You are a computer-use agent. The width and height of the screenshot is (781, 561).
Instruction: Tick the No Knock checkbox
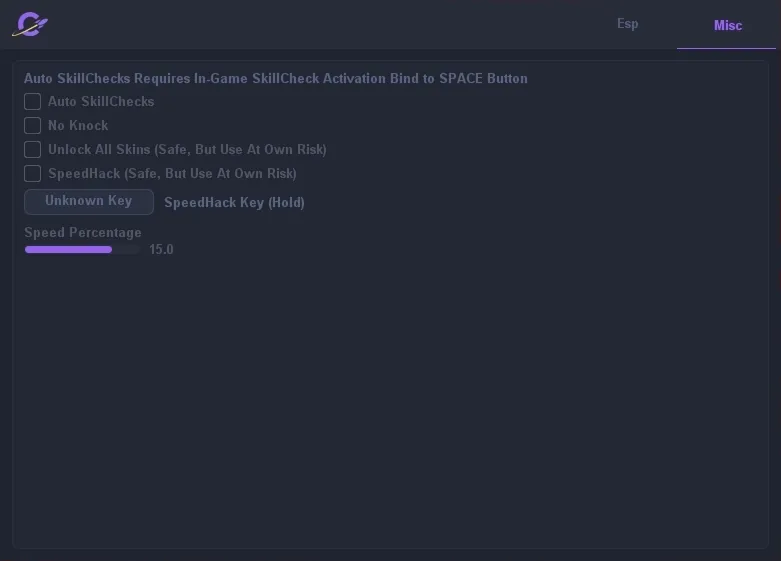32,126
